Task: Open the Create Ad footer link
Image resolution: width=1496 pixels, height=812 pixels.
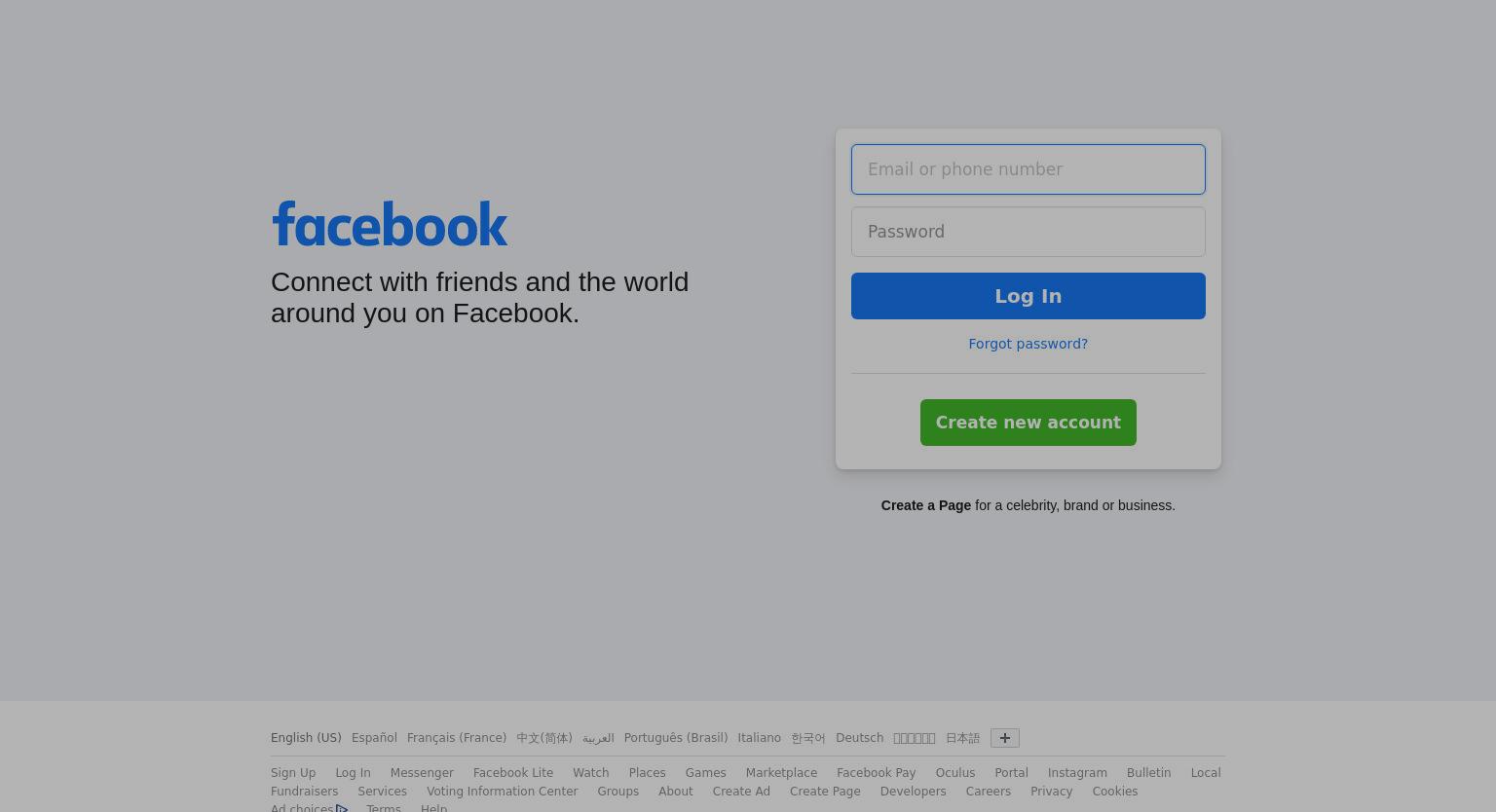Action: click(741, 792)
